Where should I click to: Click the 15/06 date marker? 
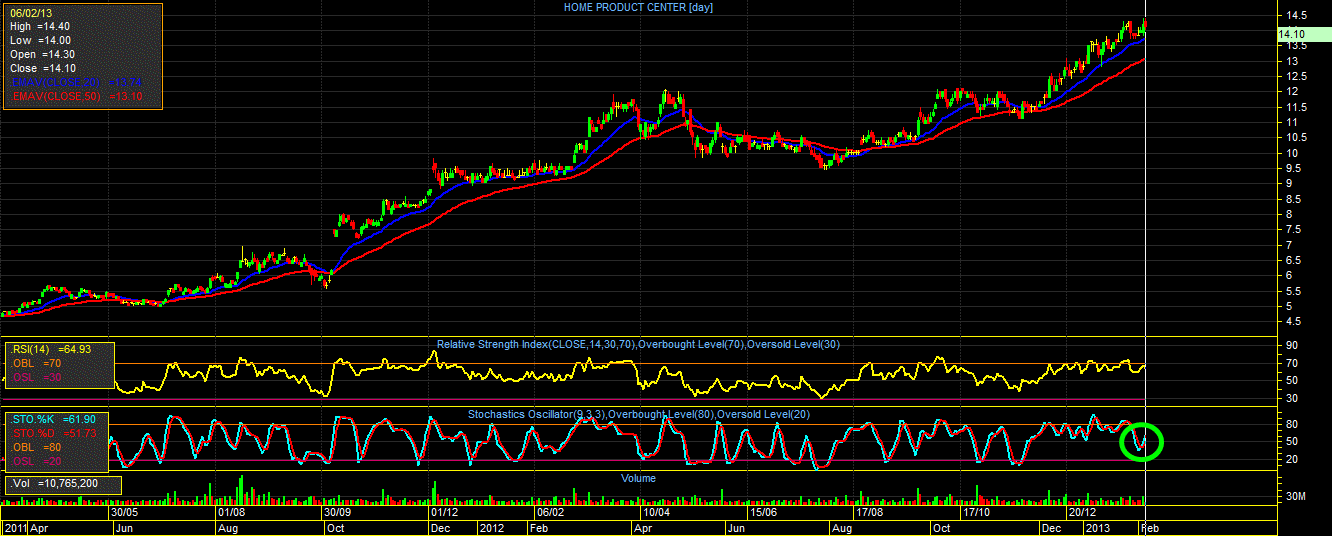(x=763, y=512)
